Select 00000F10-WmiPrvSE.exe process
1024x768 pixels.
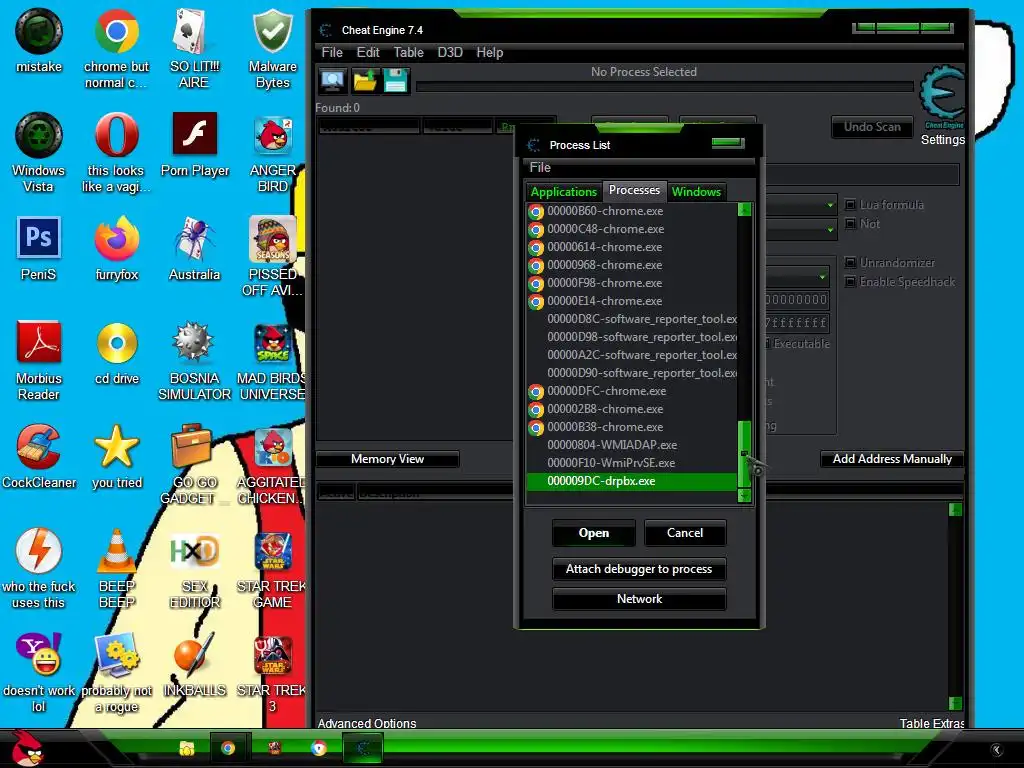click(x=632, y=463)
